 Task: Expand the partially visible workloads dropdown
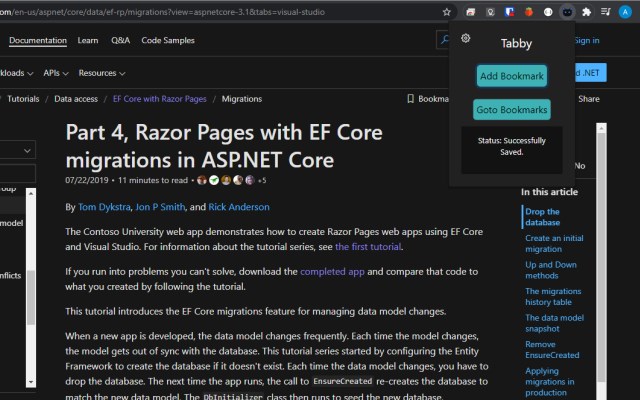tap(16, 73)
